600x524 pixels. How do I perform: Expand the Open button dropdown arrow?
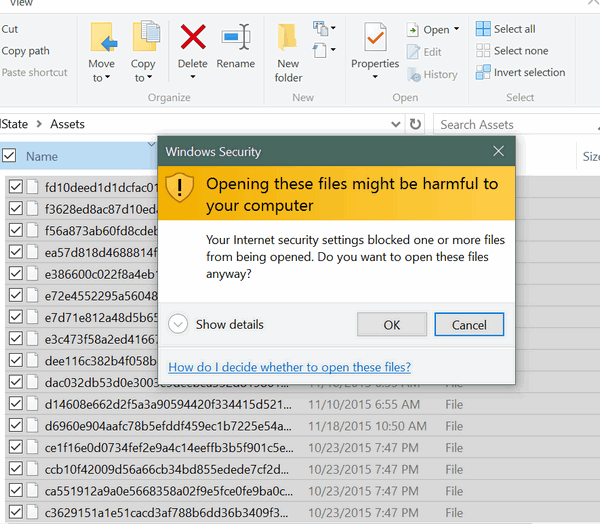click(x=456, y=29)
